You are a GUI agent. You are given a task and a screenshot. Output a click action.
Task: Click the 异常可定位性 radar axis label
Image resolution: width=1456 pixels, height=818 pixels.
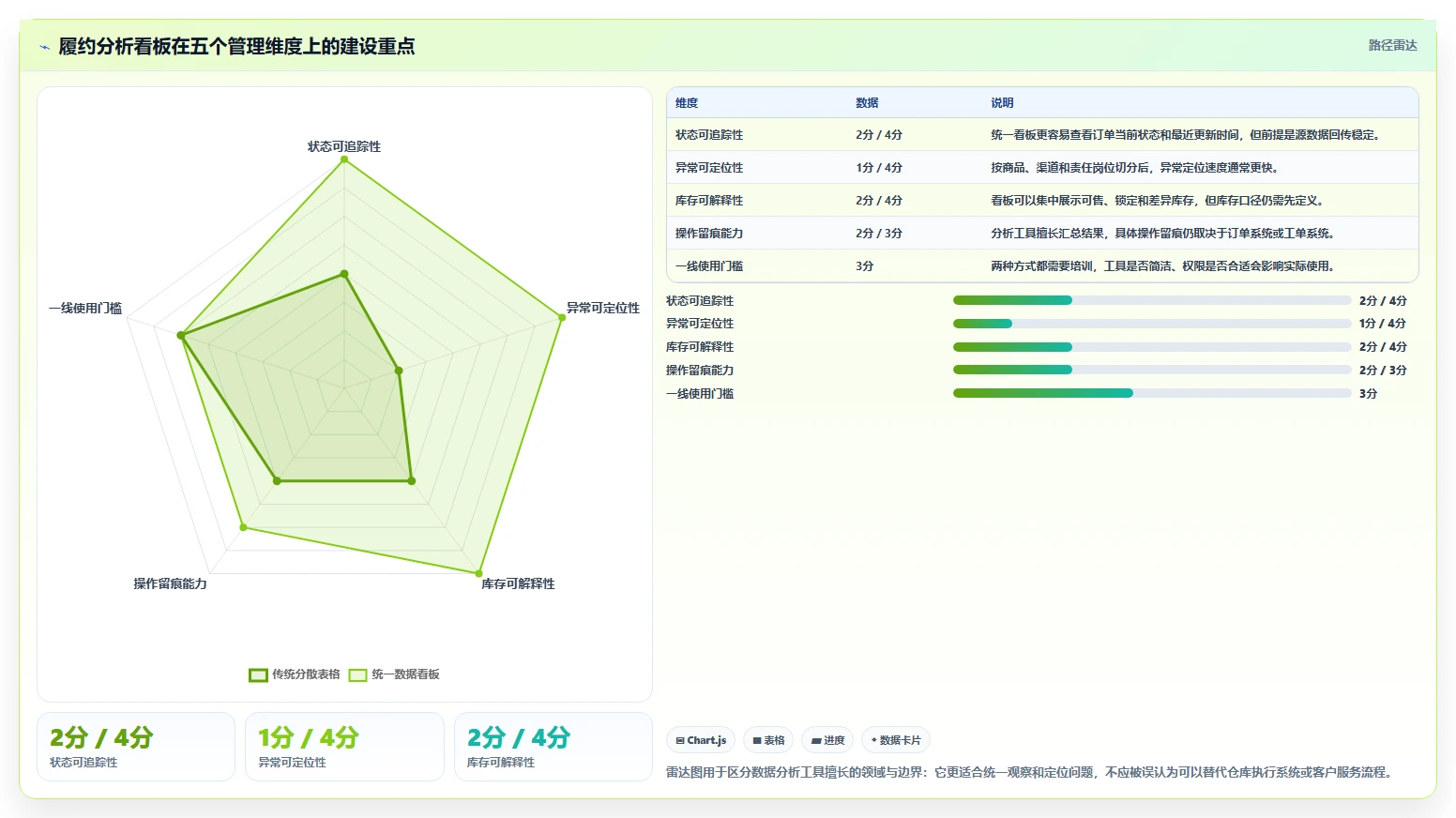click(x=603, y=308)
